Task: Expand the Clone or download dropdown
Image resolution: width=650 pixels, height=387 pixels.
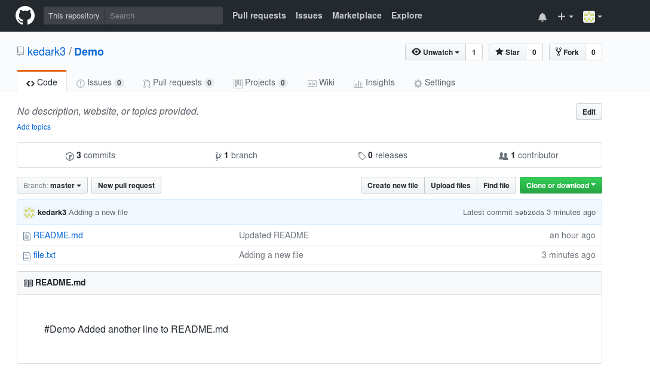Action: (561, 186)
